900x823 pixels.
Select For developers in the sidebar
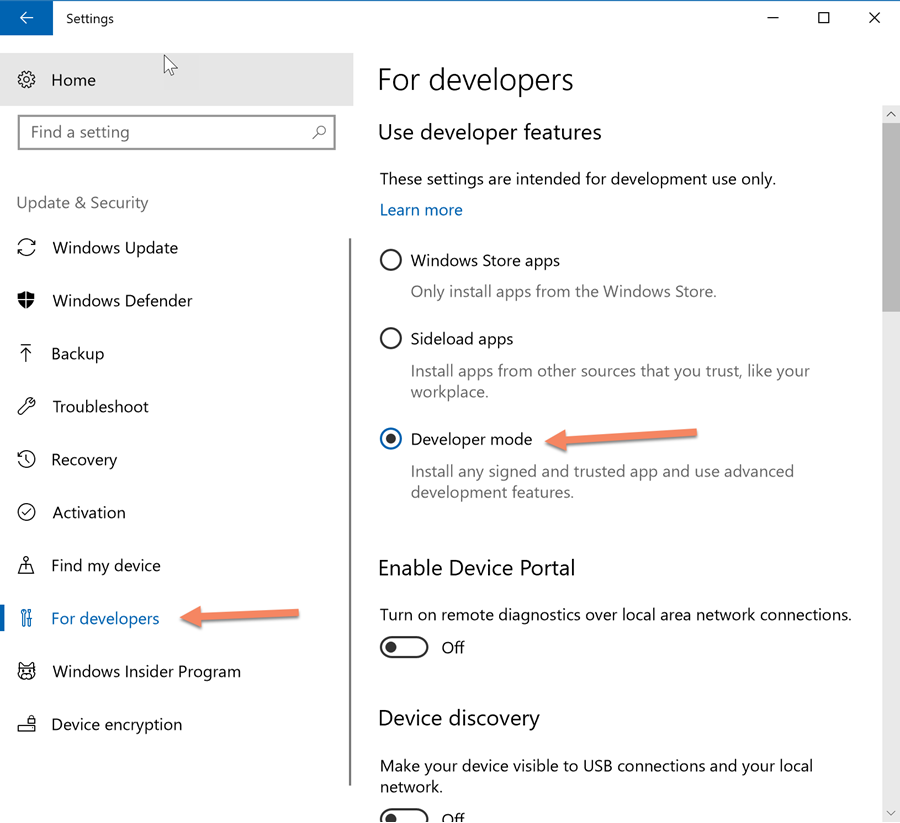click(x=105, y=619)
